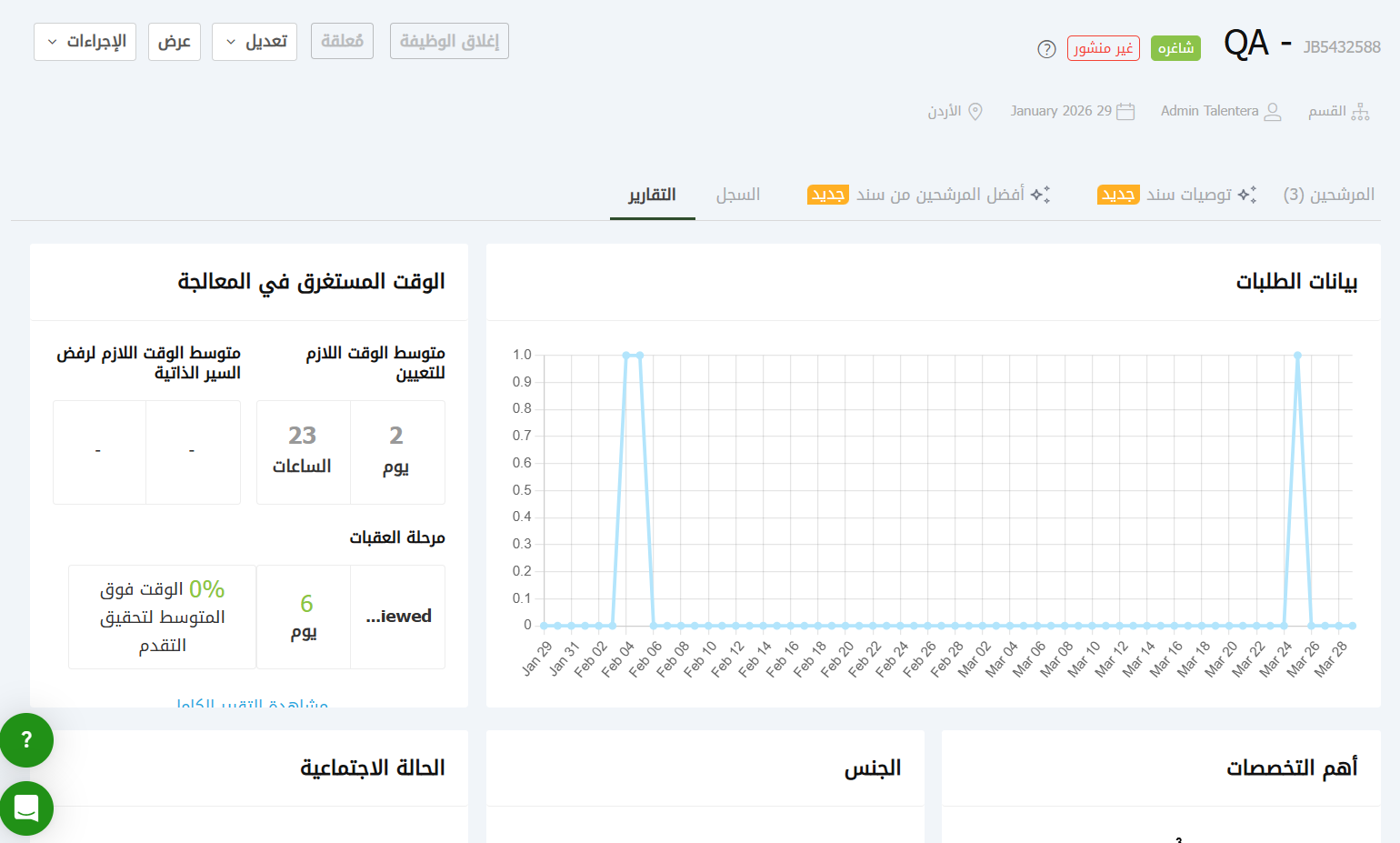Expand the الإجراءات actions dropdown
The width and height of the screenshot is (1400, 843).
[85, 42]
